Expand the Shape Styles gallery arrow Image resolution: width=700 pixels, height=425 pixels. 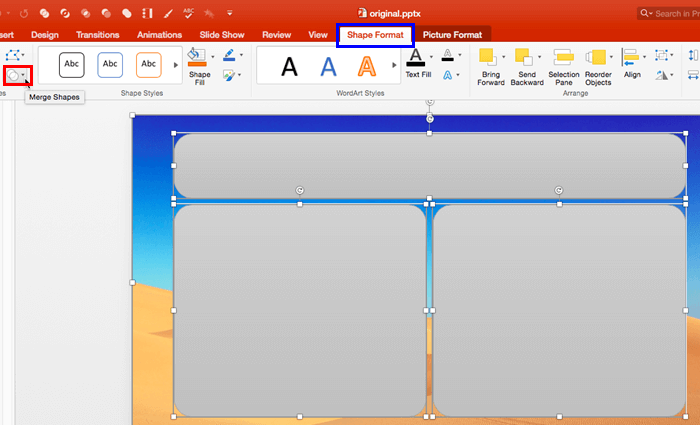click(x=177, y=65)
